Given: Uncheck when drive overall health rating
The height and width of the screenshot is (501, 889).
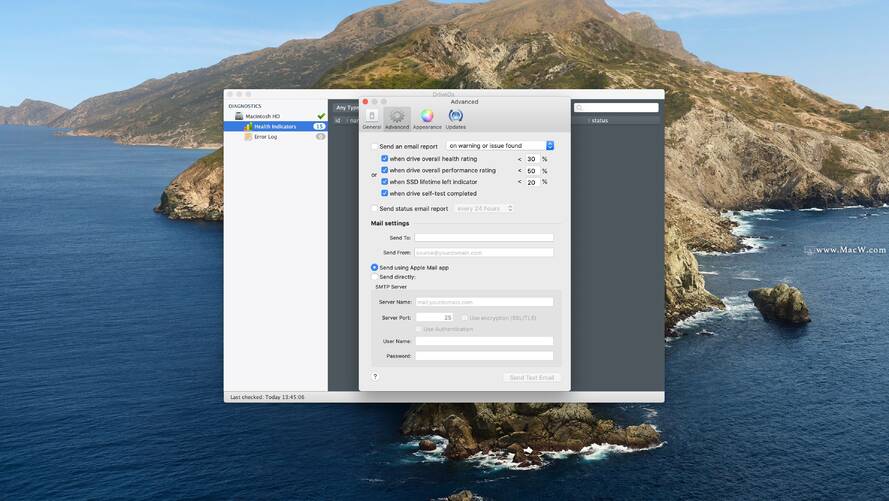Looking at the screenshot, I should pyautogui.click(x=385, y=159).
